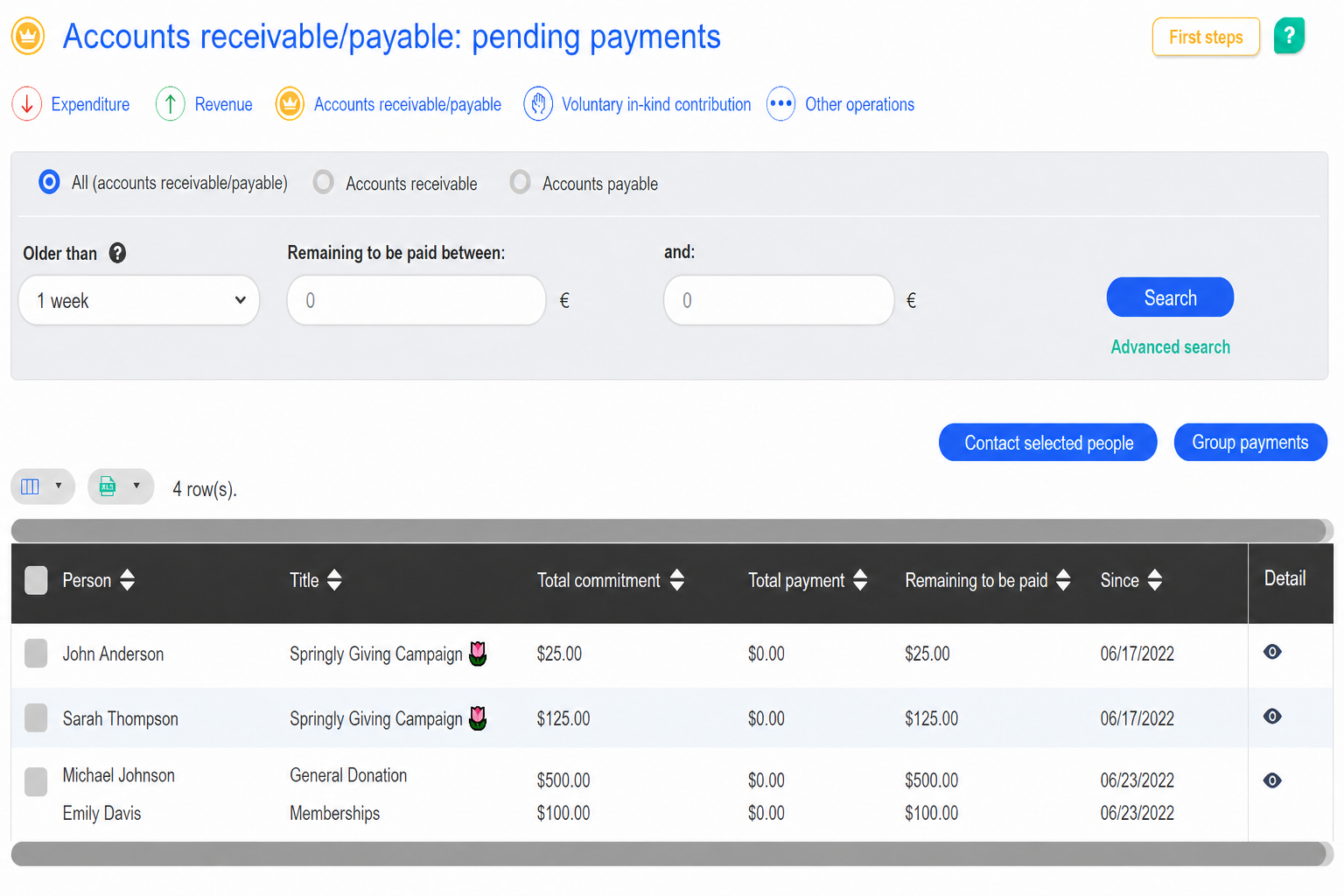Viewport: 1344px width, 896px height.
Task: Tick the checkbox beside Michael Johnson
Action: pos(36,781)
